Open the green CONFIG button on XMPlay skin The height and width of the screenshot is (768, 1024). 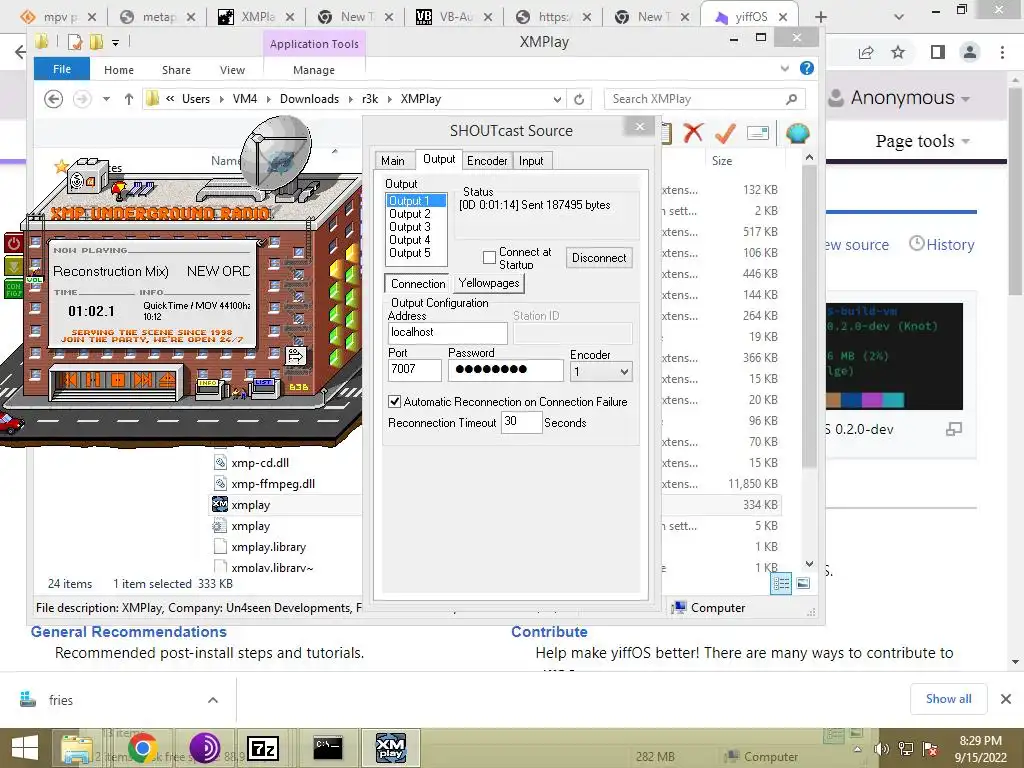point(14,289)
